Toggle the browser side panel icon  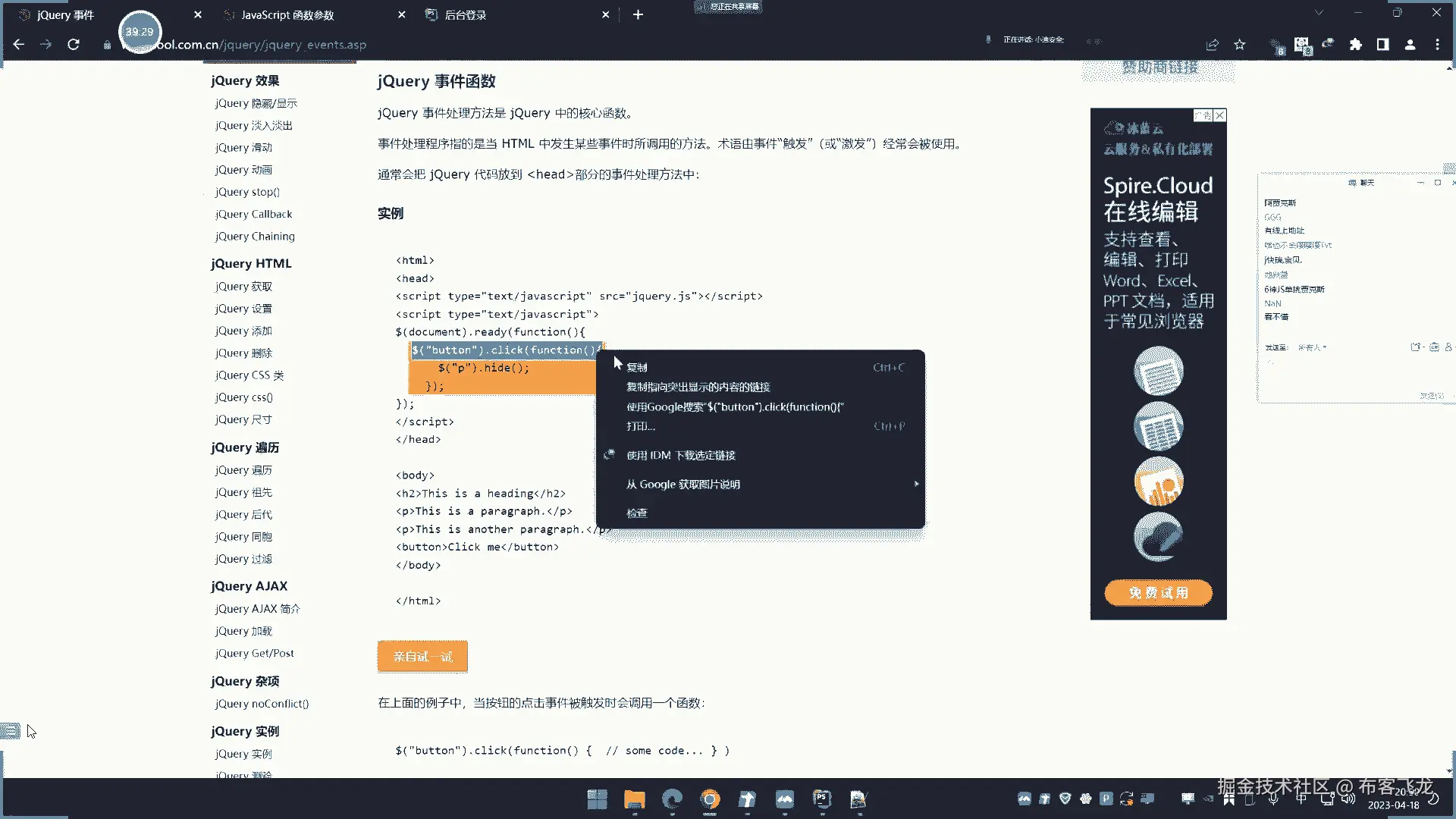click(x=1382, y=45)
